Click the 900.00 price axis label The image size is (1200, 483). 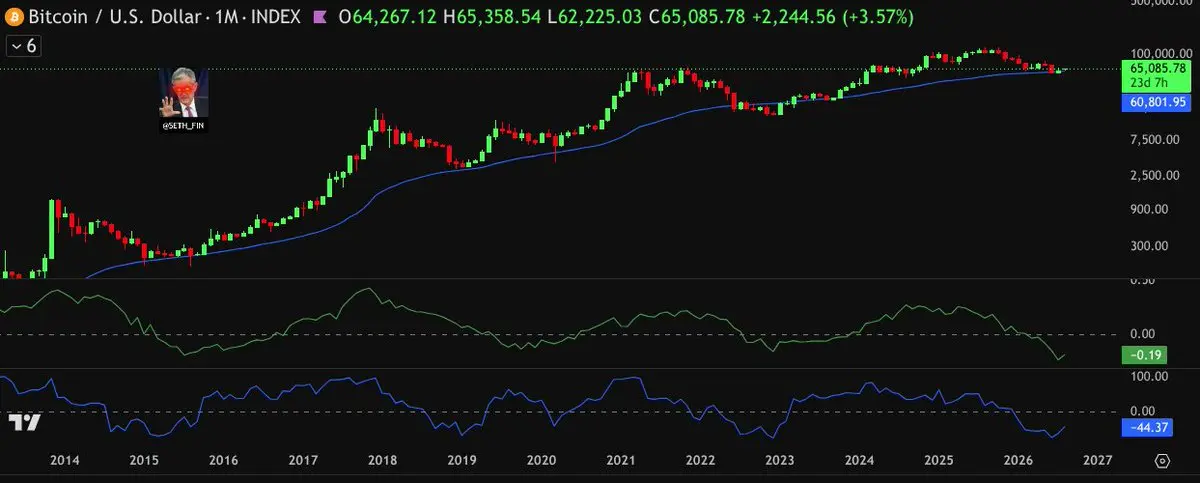(1151, 209)
